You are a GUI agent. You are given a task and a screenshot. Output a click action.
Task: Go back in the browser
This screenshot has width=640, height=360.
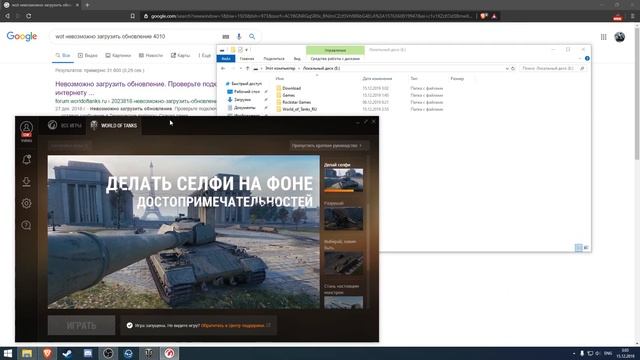click(x=7, y=16)
